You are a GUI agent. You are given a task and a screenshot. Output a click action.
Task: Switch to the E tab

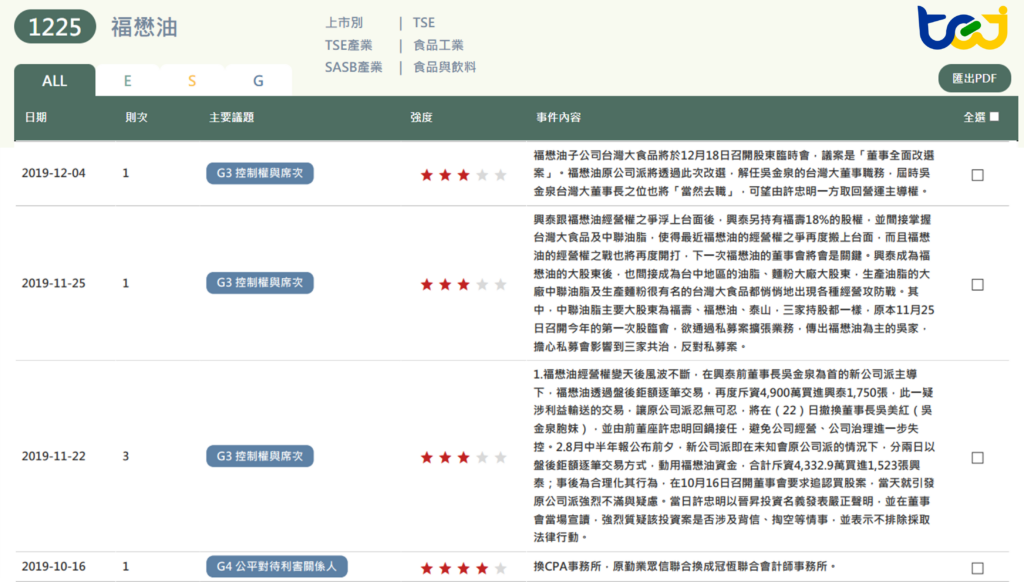click(x=127, y=79)
